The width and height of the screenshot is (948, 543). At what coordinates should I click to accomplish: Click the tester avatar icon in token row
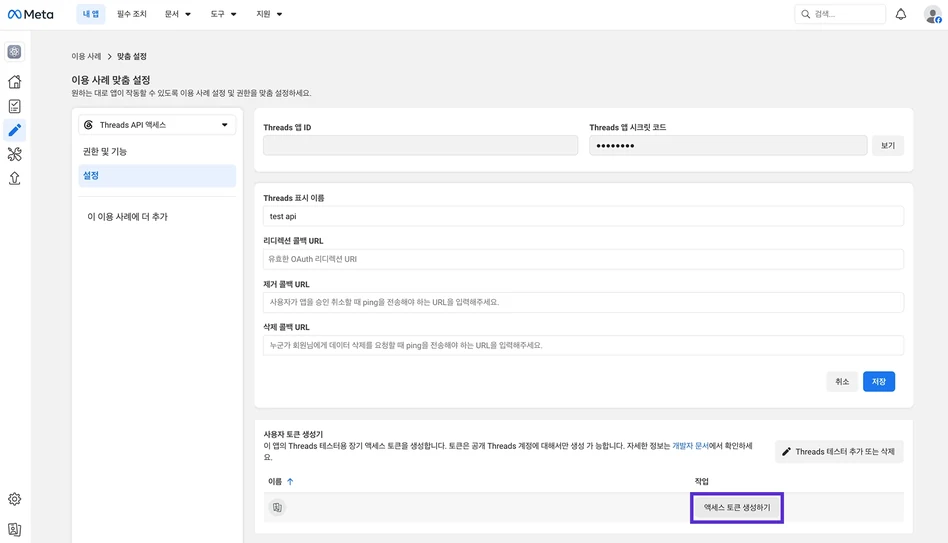tap(277, 507)
